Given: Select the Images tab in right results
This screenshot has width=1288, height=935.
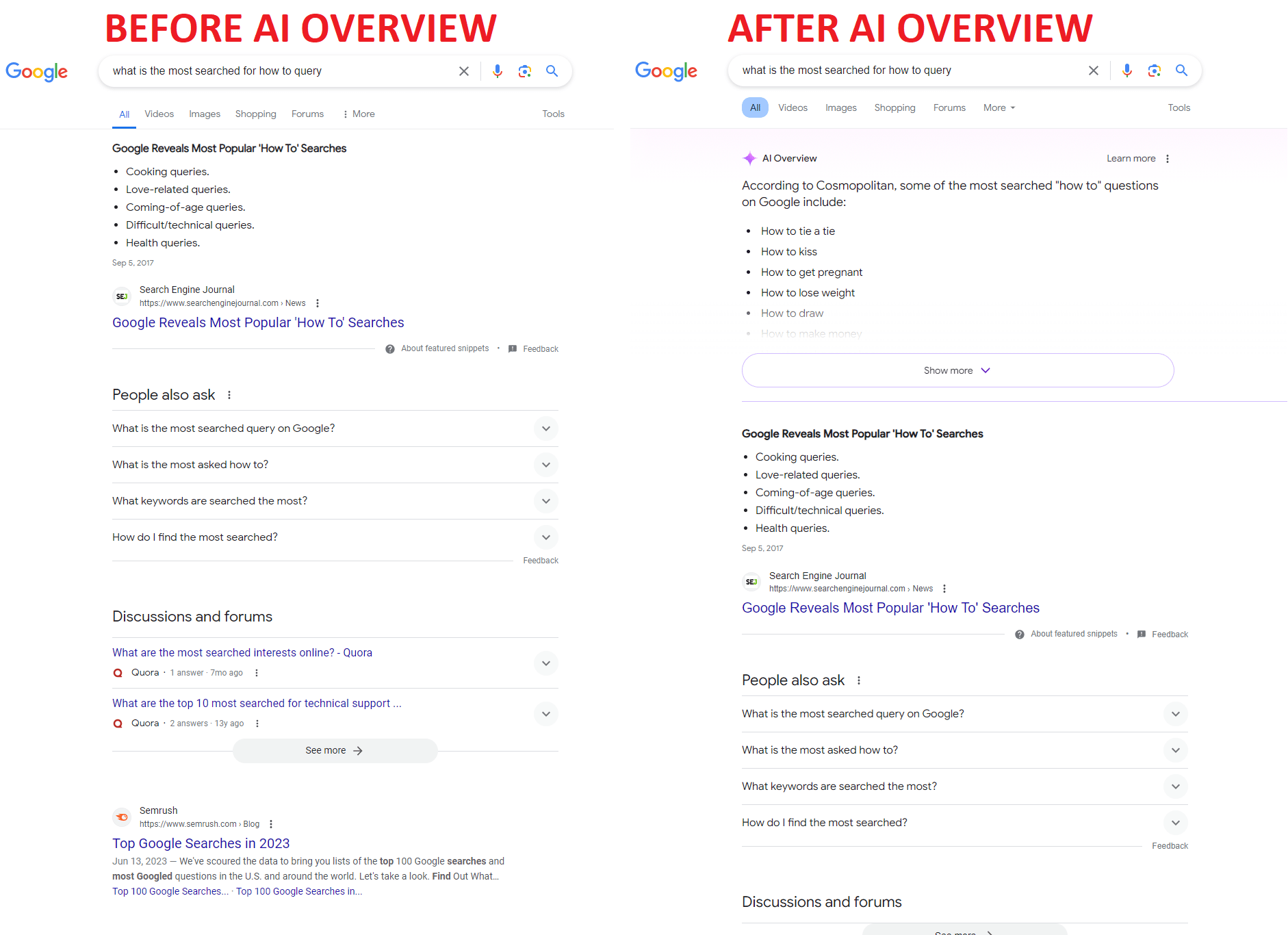Looking at the screenshot, I should click(841, 108).
